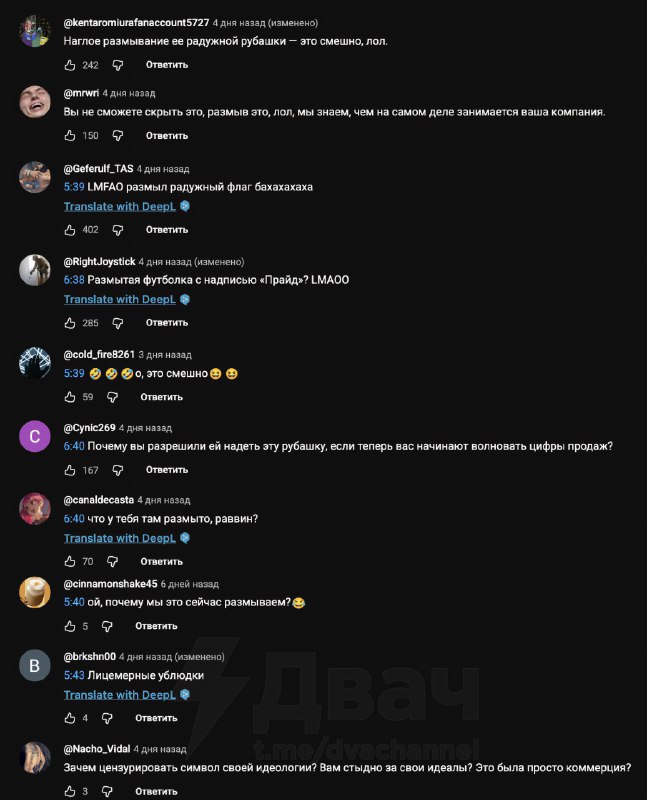Reply to the @cinnamonshake45 comment
The width and height of the screenshot is (647, 800).
click(156, 626)
